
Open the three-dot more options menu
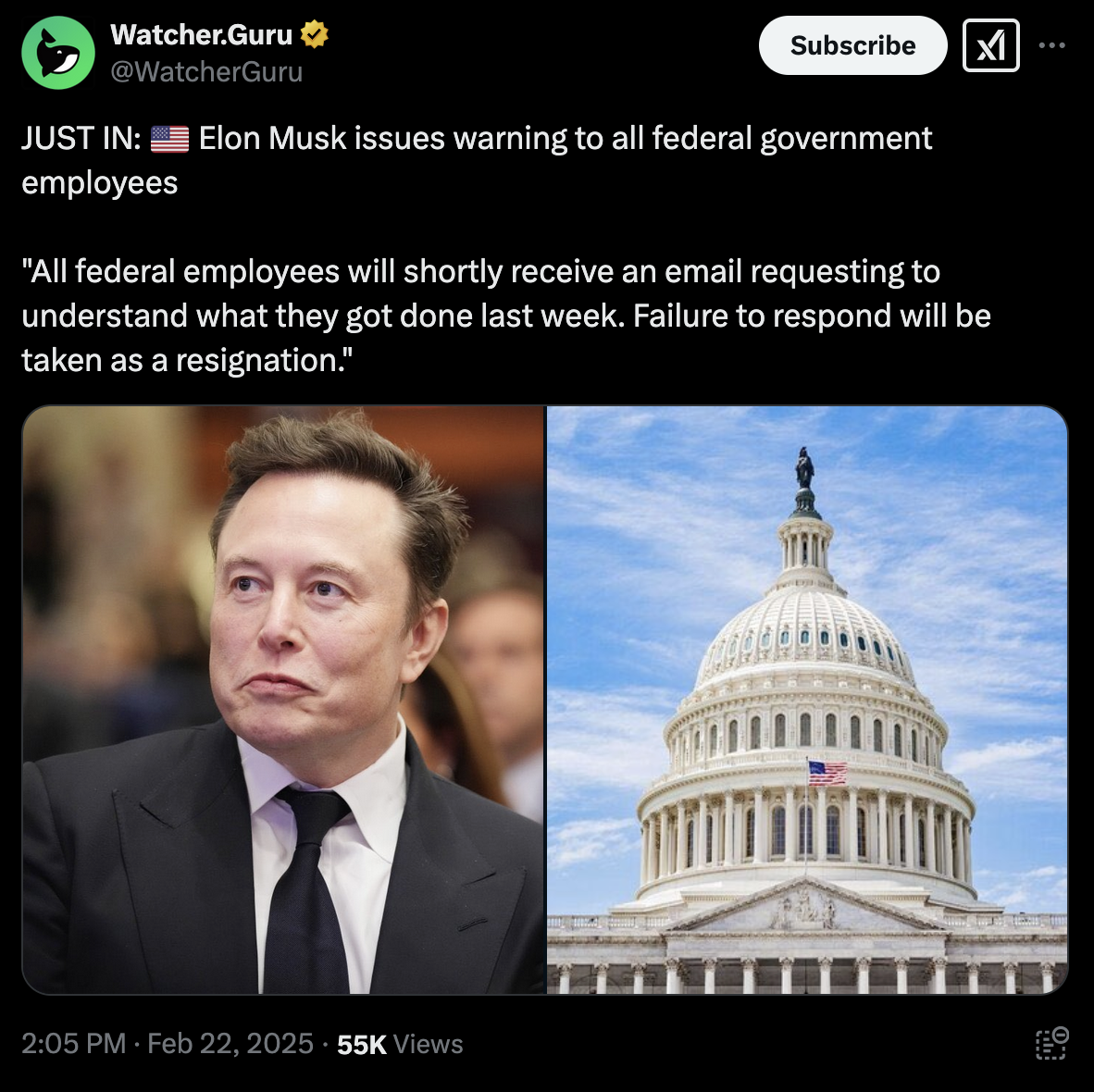[1051, 45]
